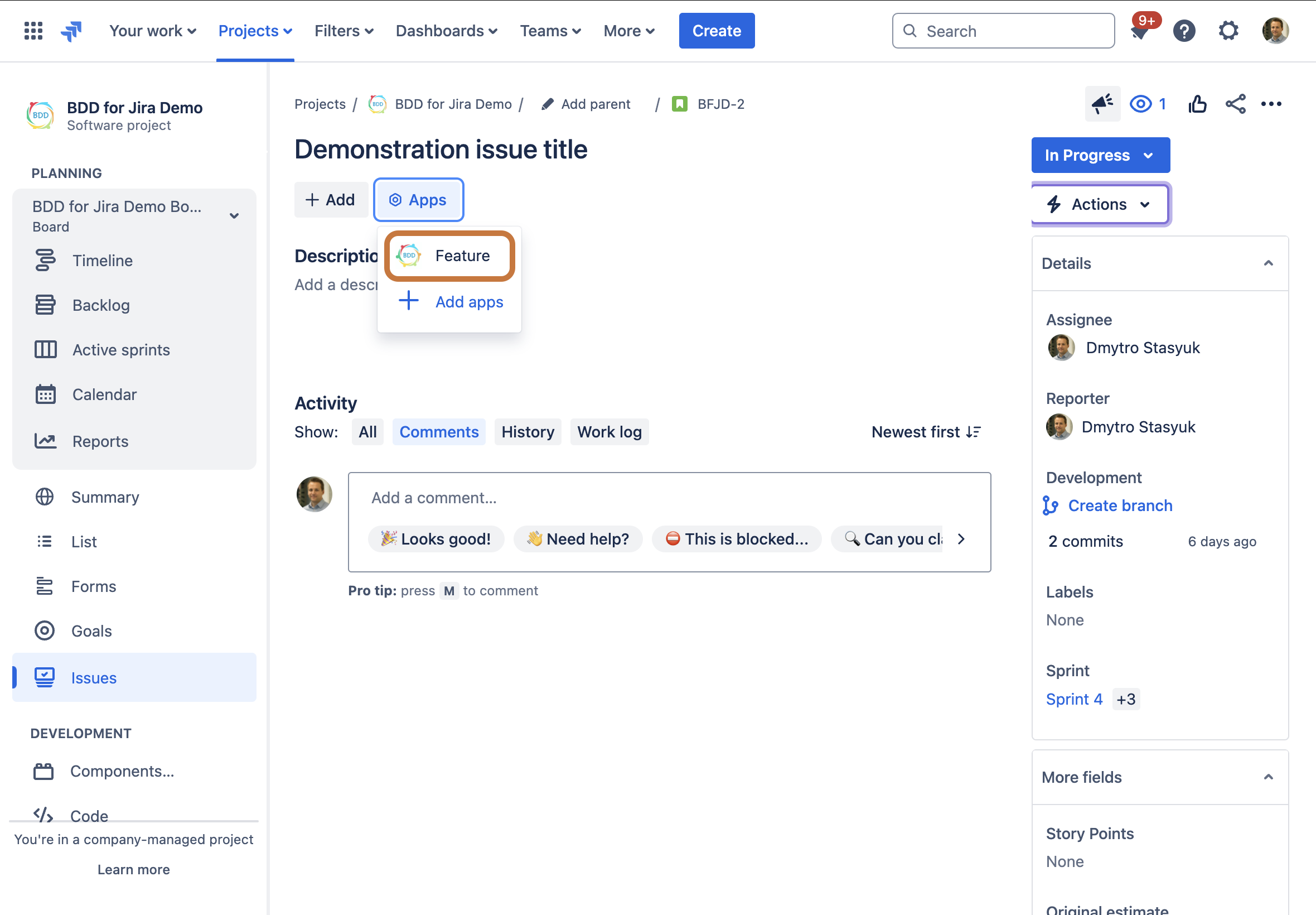The height and width of the screenshot is (915, 1316).
Task: Click Learn more link in sidebar
Action: point(133,869)
